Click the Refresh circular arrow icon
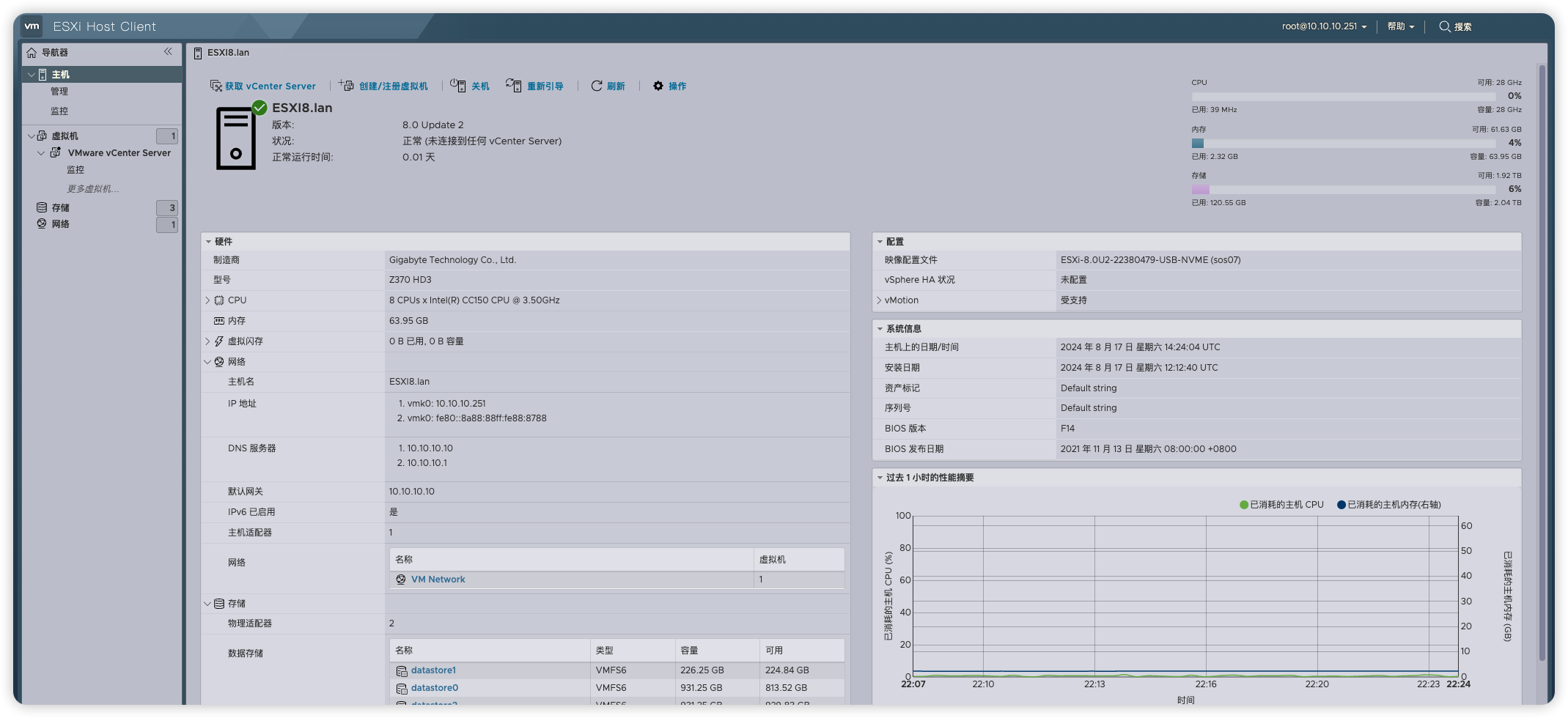Image resolution: width=1568 pixels, height=718 pixels. tap(597, 86)
